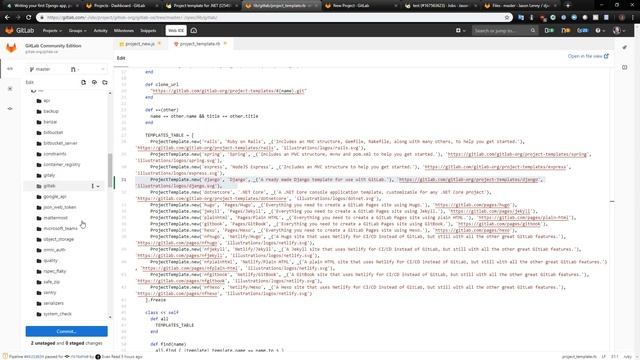The width and height of the screenshot is (640, 360).
Task: Bookmark page with the star icon
Action: coord(507,18)
